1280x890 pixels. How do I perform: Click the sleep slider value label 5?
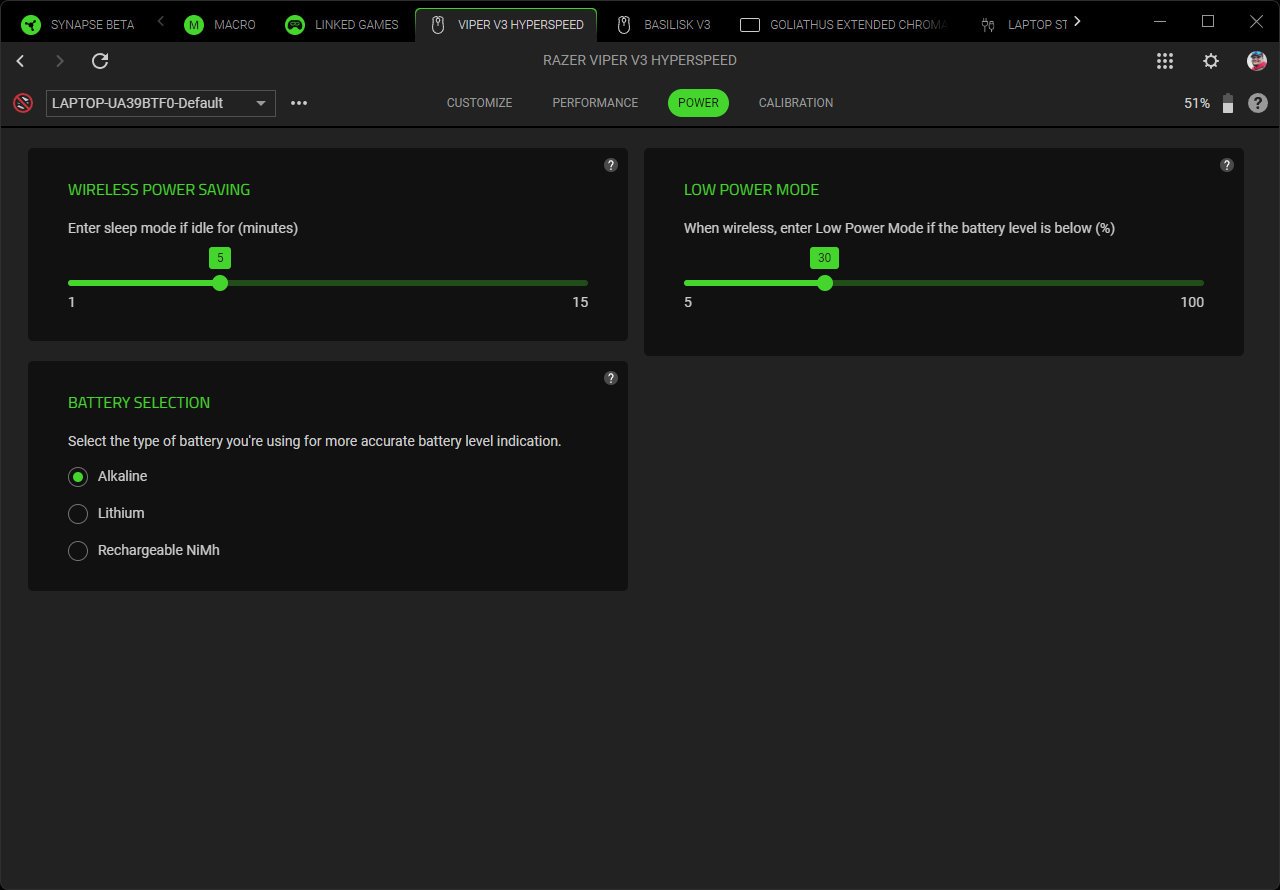coord(220,258)
